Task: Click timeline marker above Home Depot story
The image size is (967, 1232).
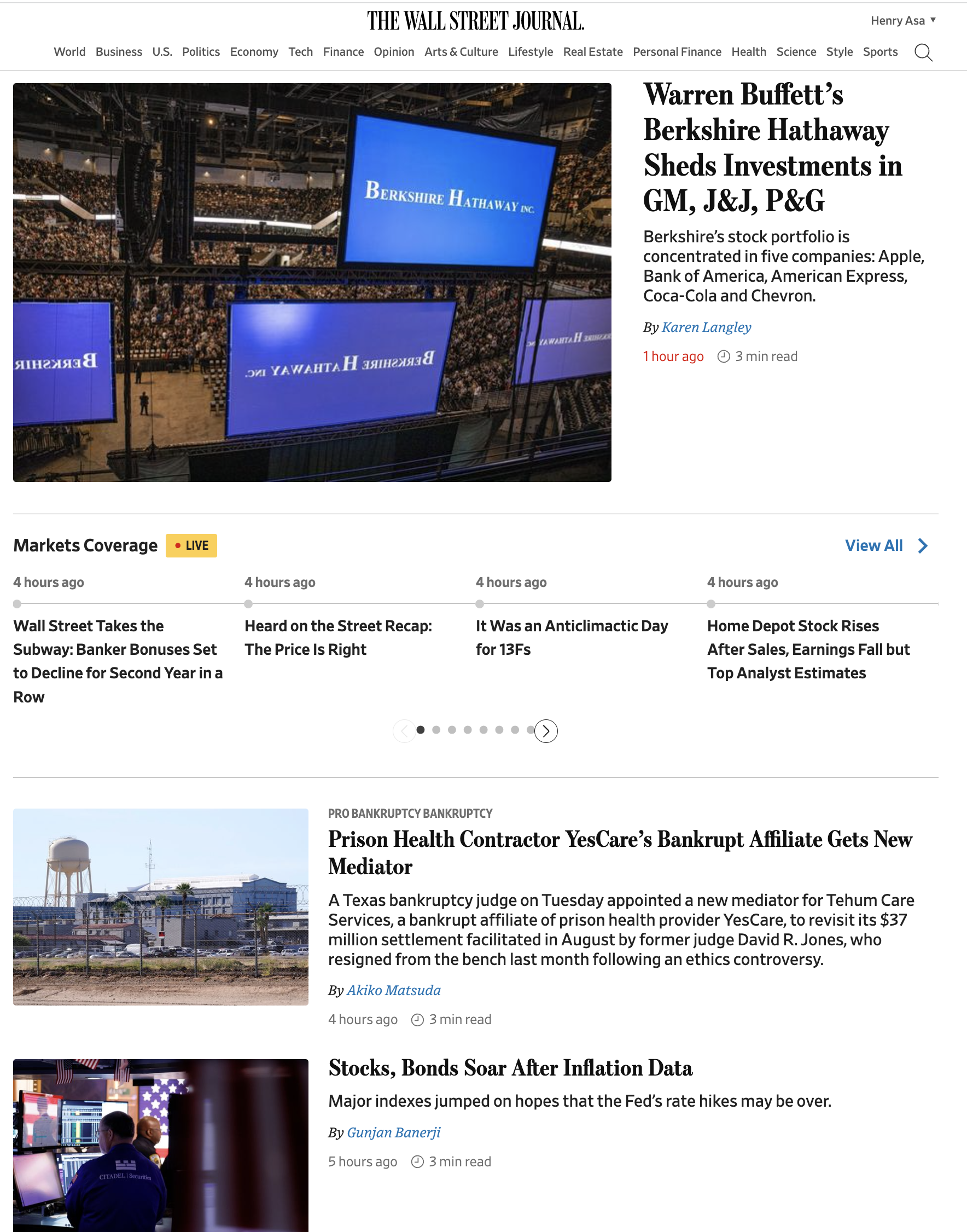Action: click(711, 603)
